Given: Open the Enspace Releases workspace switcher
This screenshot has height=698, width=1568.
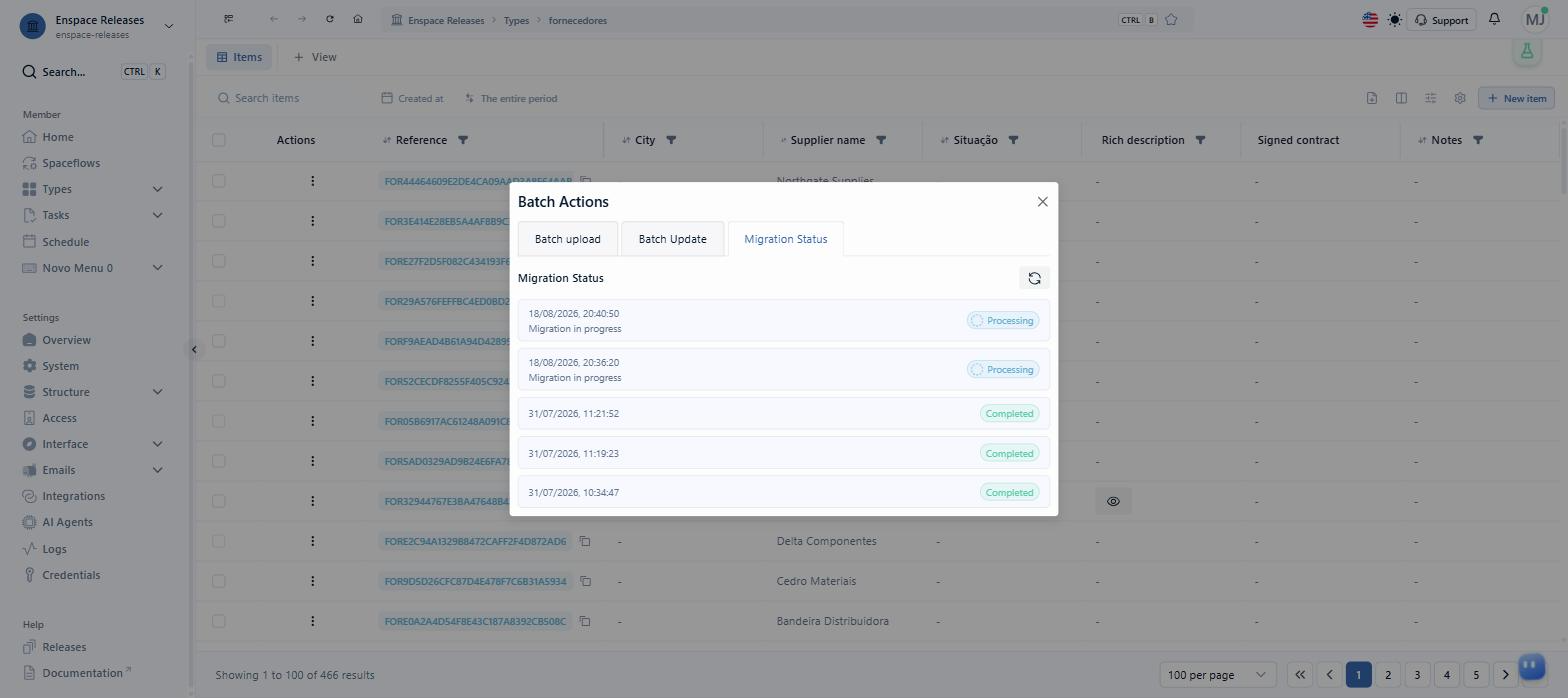Looking at the screenshot, I should point(97,26).
